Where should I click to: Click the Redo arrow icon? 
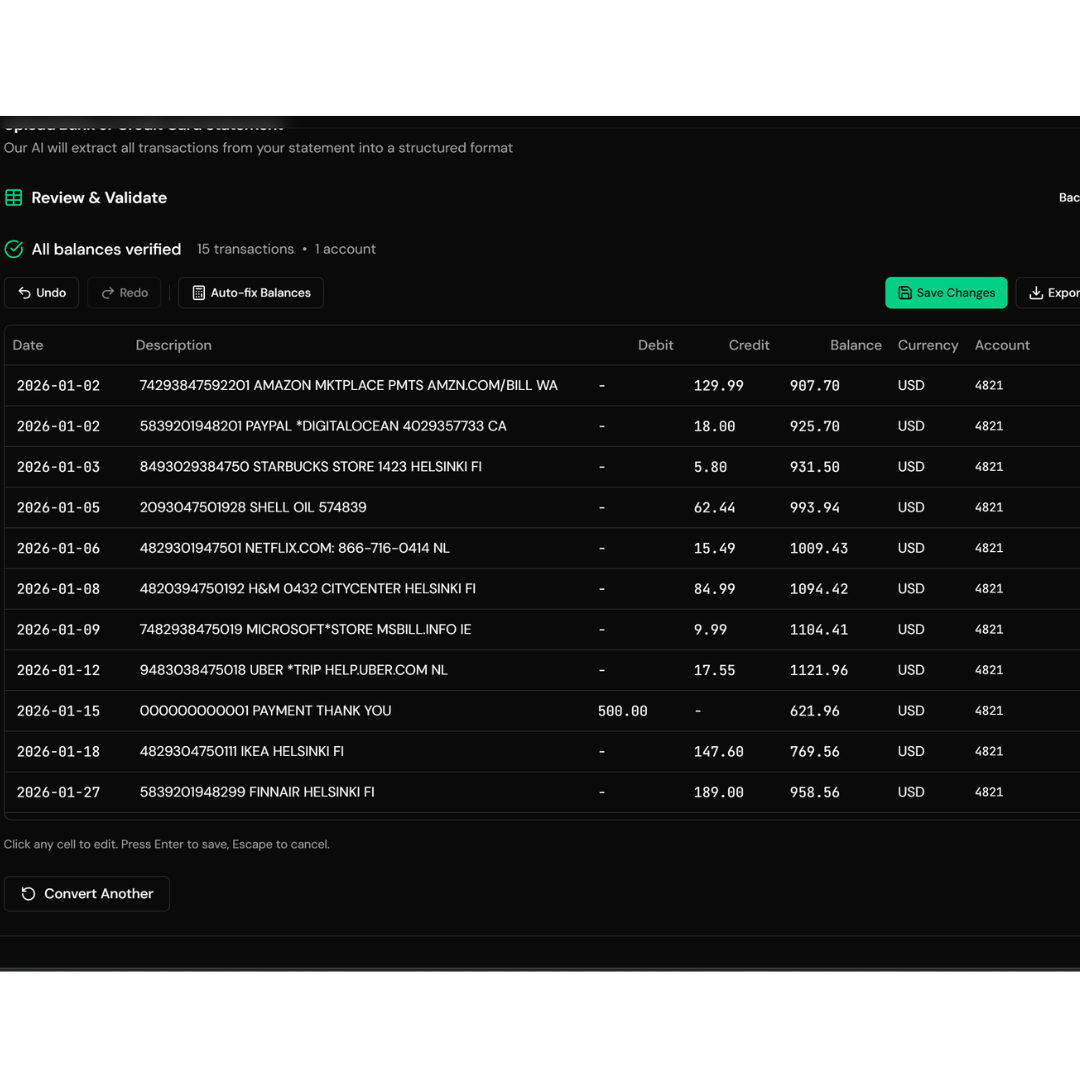click(106, 292)
